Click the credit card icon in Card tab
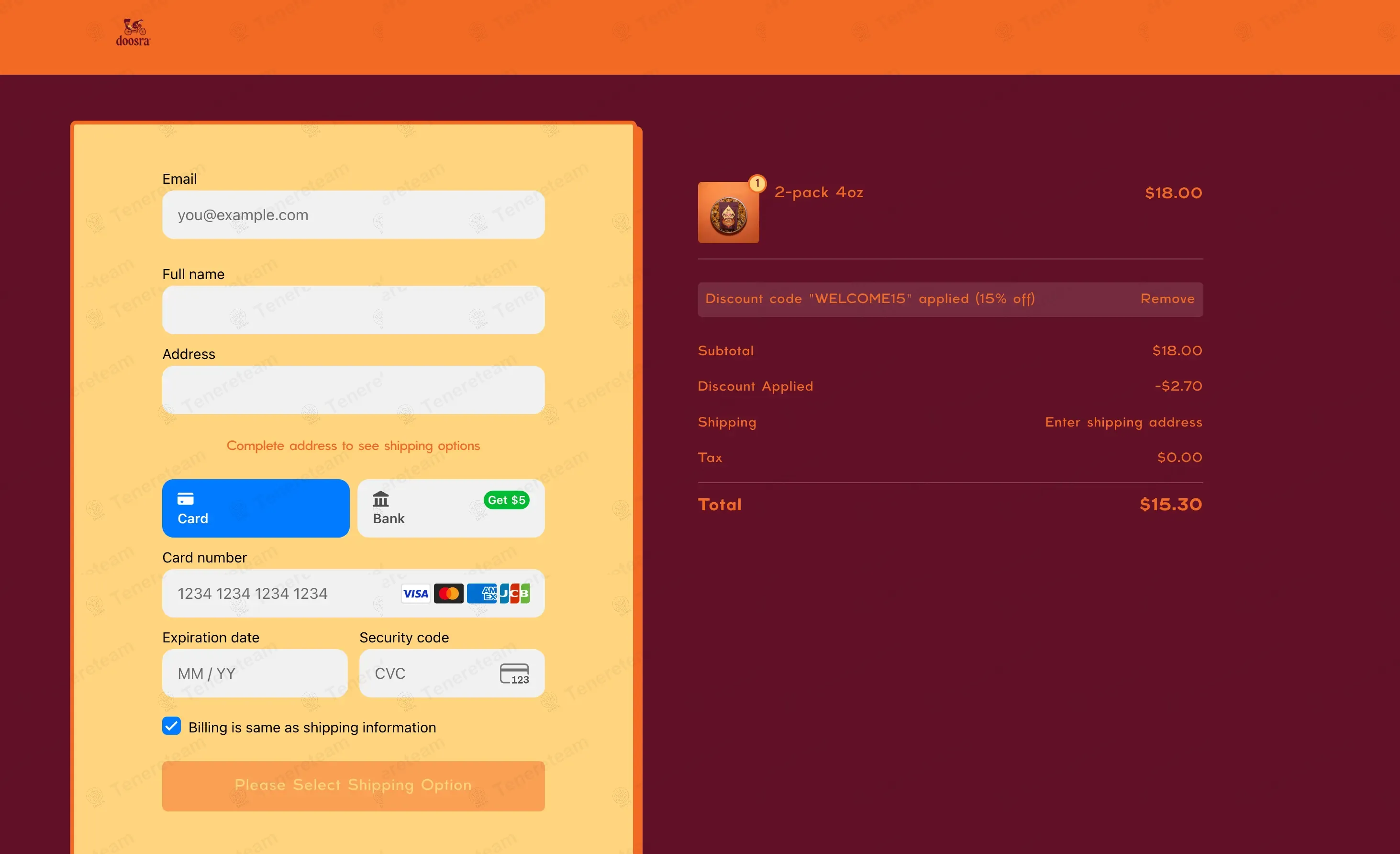 [x=186, y=499]
